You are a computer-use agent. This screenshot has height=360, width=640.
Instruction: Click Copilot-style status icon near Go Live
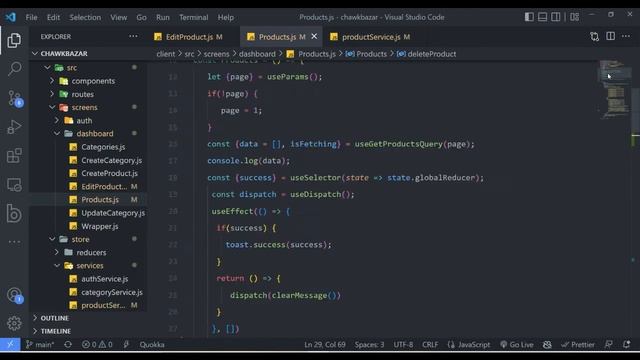547,344
